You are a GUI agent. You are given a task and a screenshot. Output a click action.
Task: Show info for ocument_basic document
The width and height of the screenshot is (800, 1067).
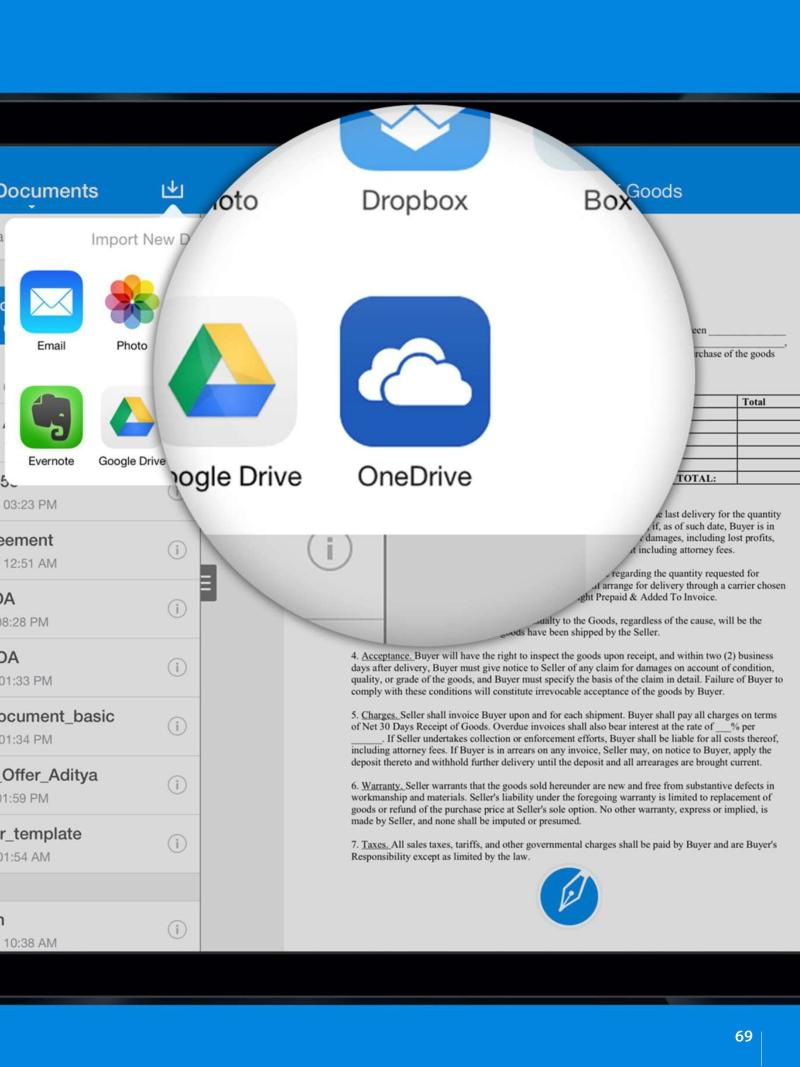tap(177, 726)
